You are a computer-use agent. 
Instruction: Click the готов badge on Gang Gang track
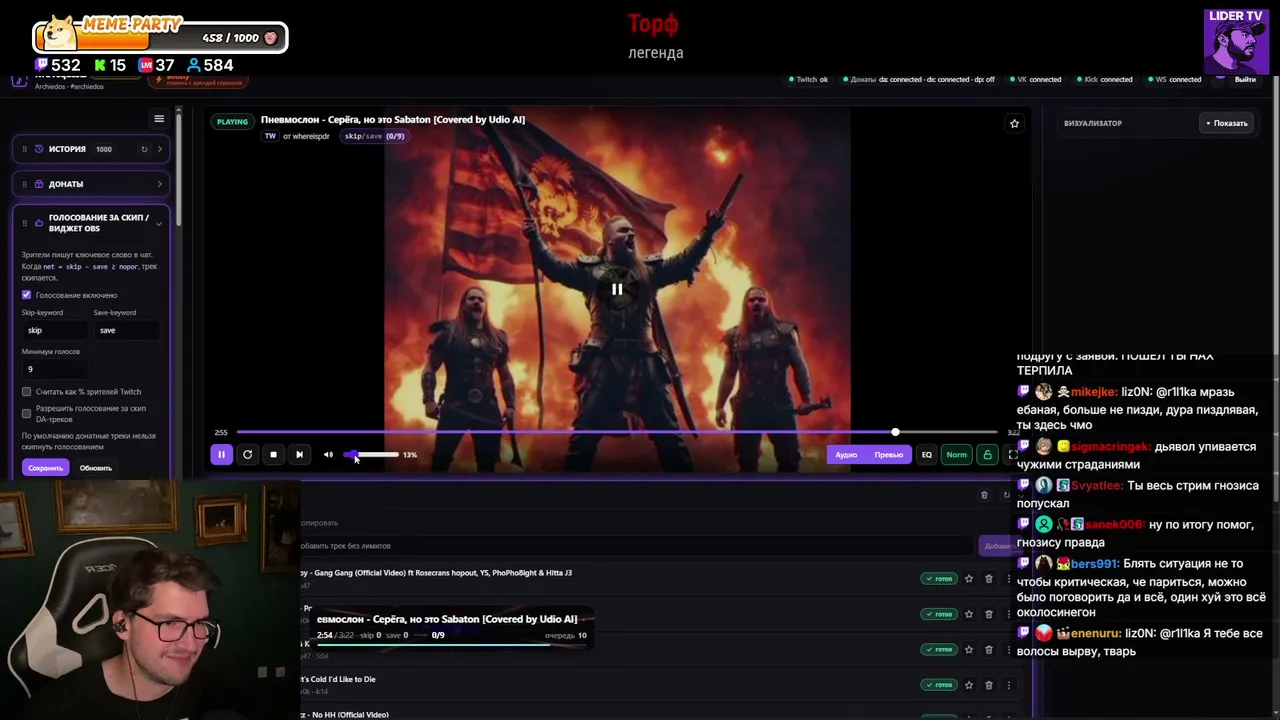click(x=939, y=578)
